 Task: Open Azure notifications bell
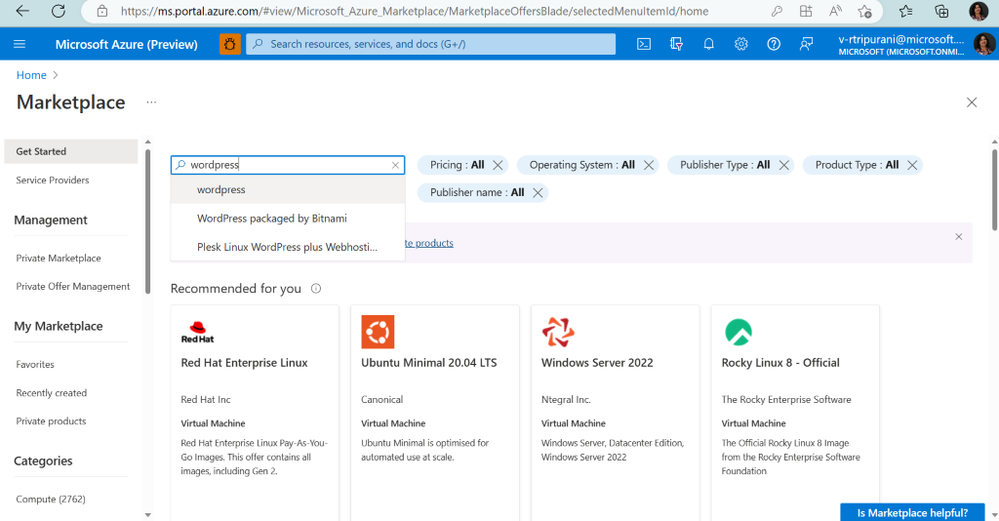[708, 44]
